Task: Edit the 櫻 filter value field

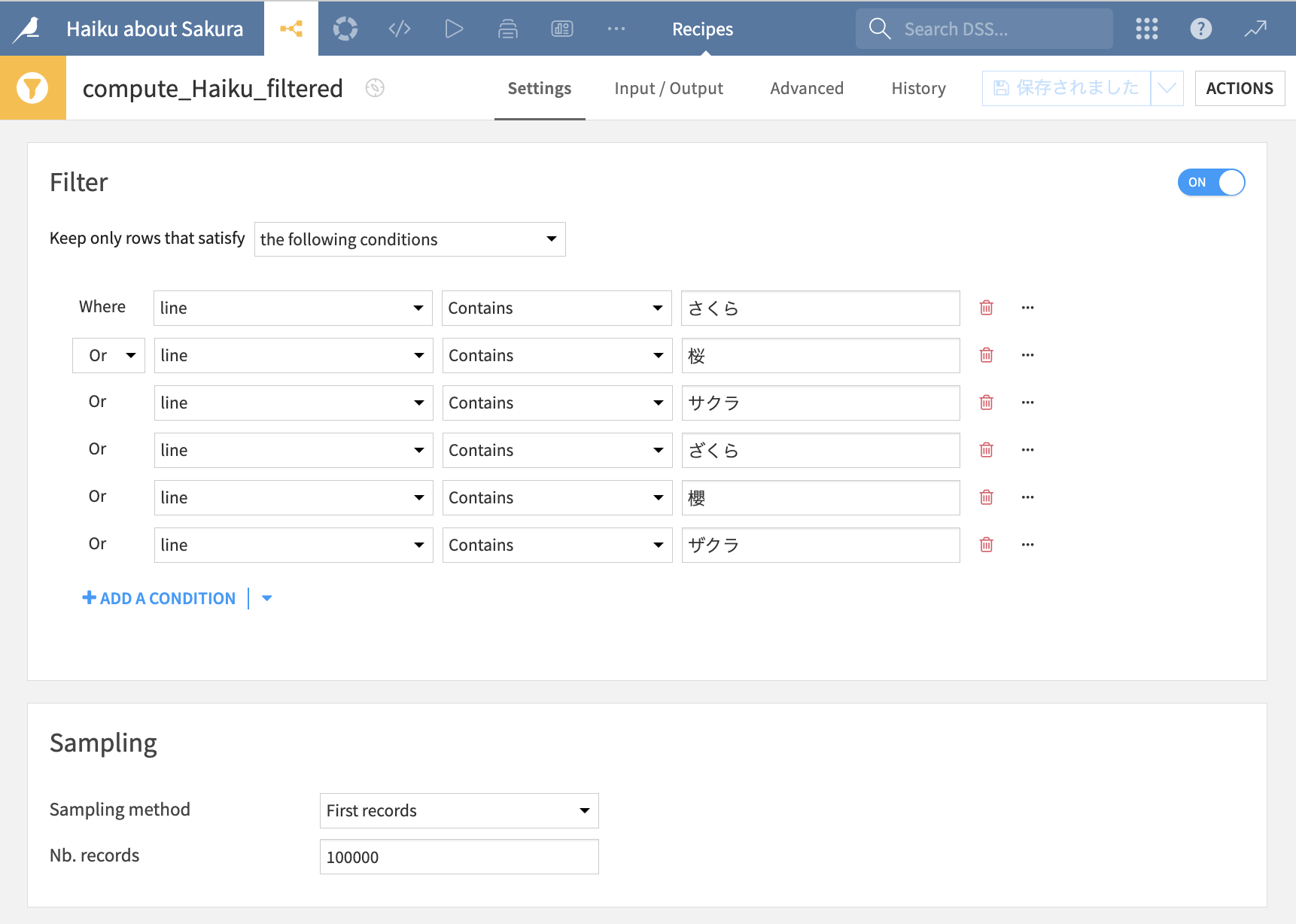Action: (821, 497)
